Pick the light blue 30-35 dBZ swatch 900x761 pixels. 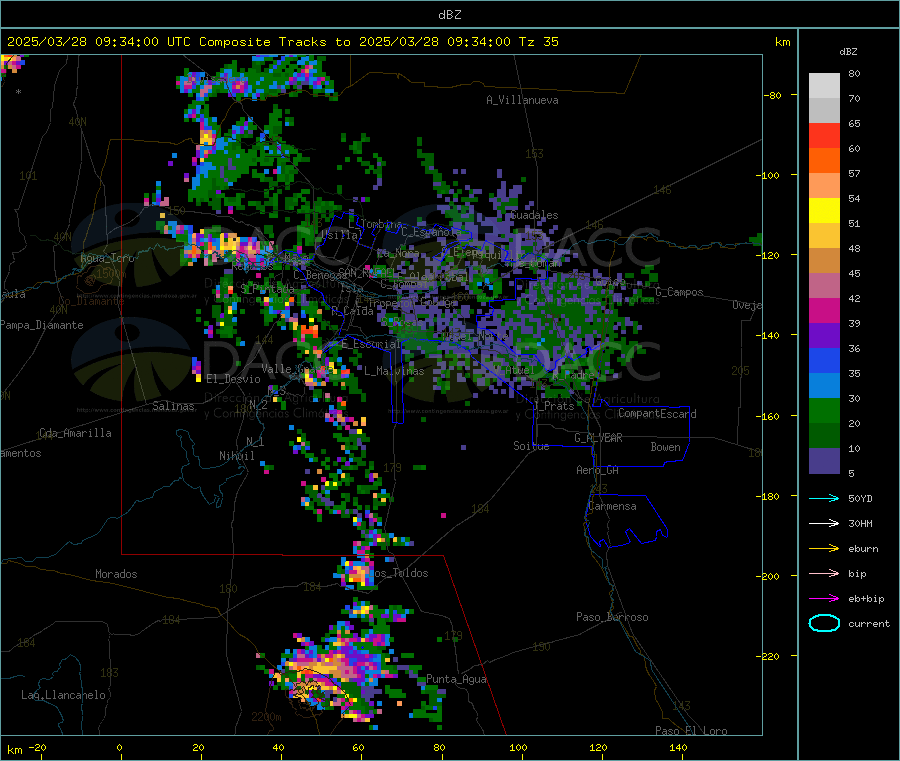coord(824,386)
